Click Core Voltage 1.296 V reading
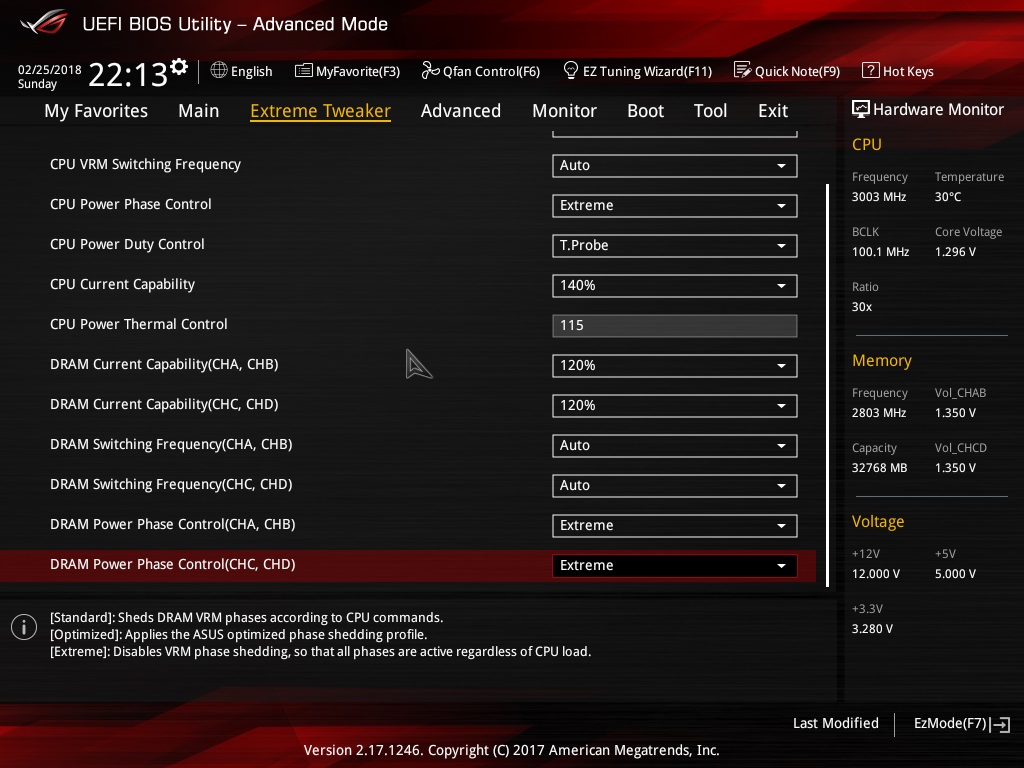The image size is (1024, 768). point(955,252)
